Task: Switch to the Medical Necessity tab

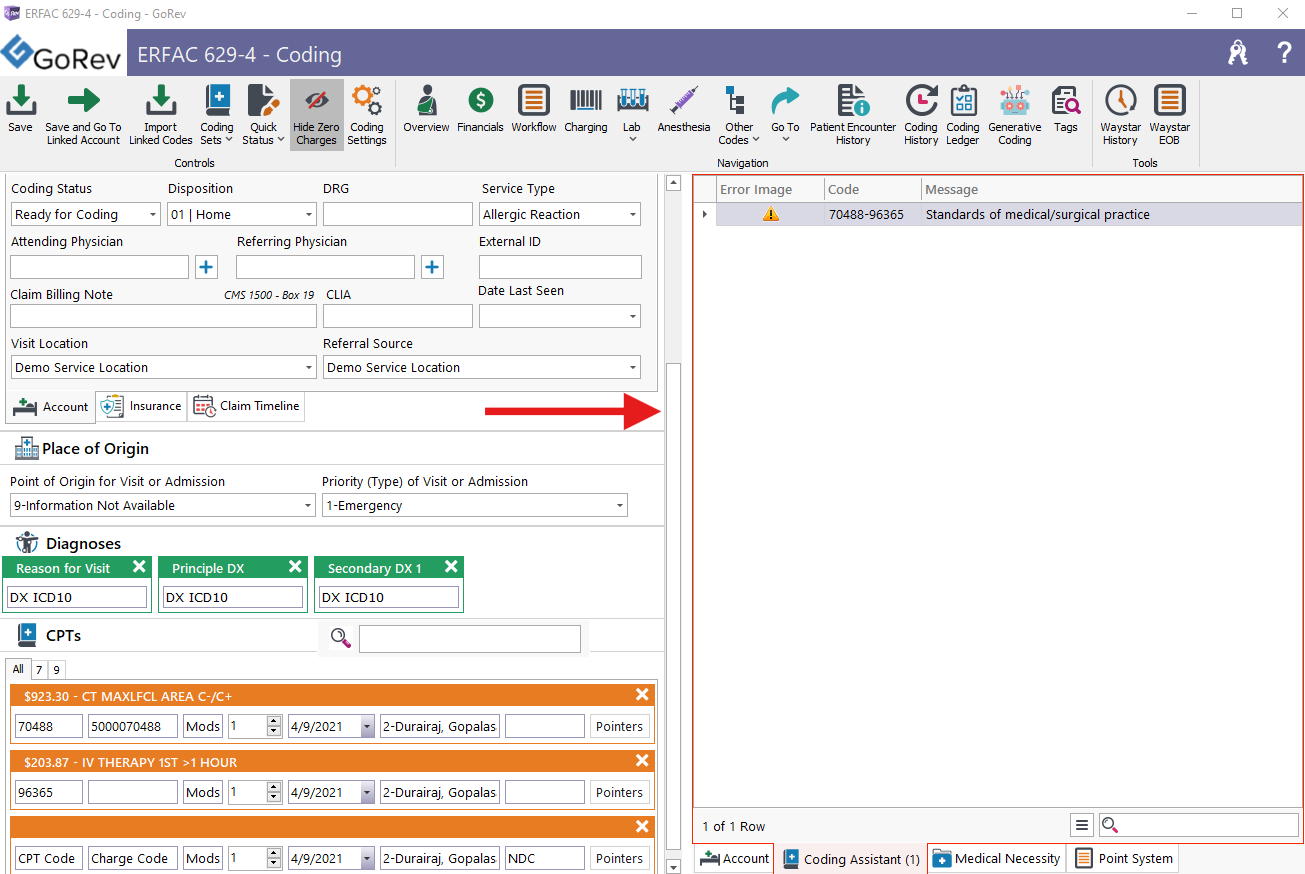Action: click(996, 859)
